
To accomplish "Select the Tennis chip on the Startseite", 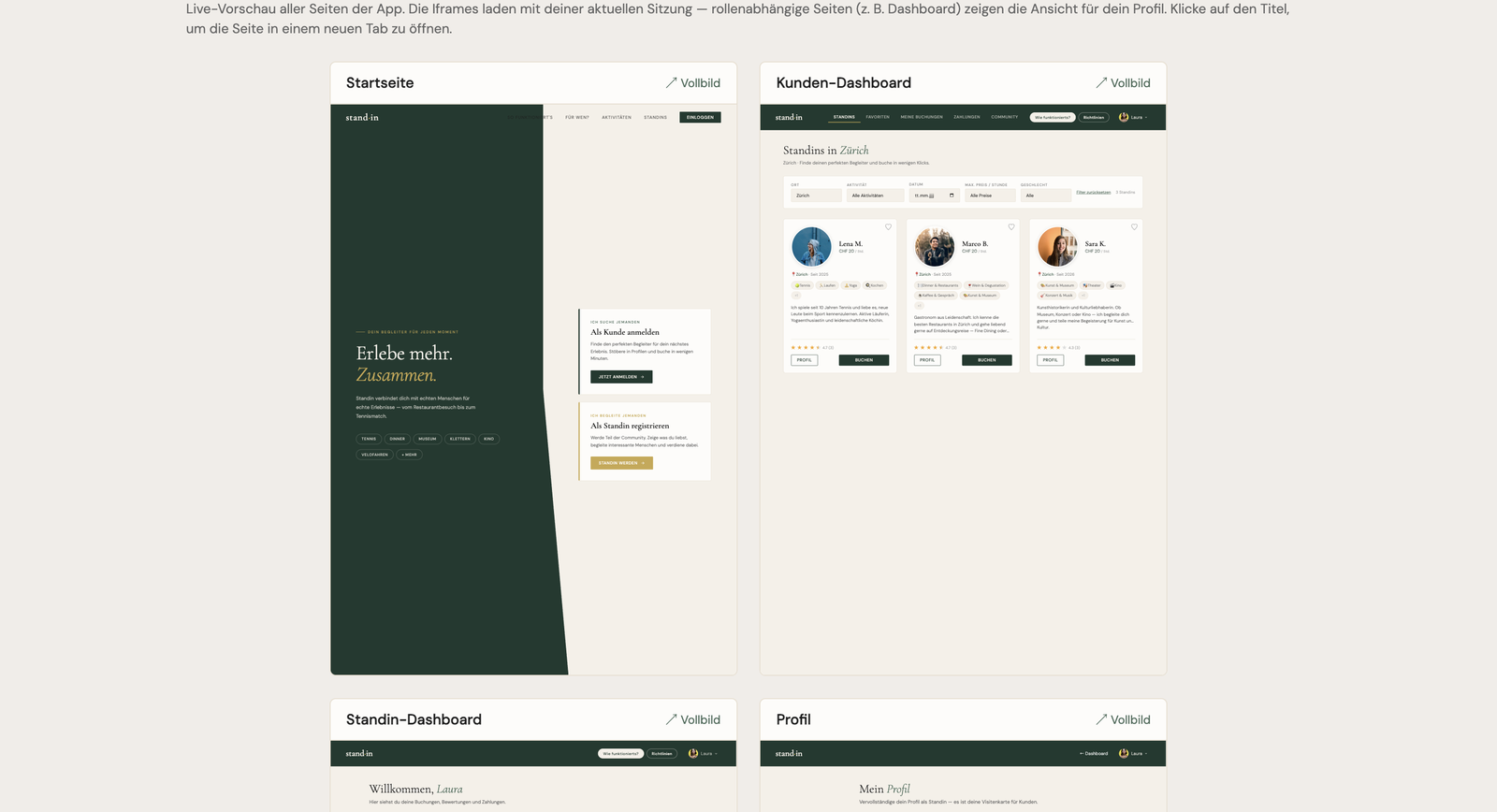I will 369,439.
